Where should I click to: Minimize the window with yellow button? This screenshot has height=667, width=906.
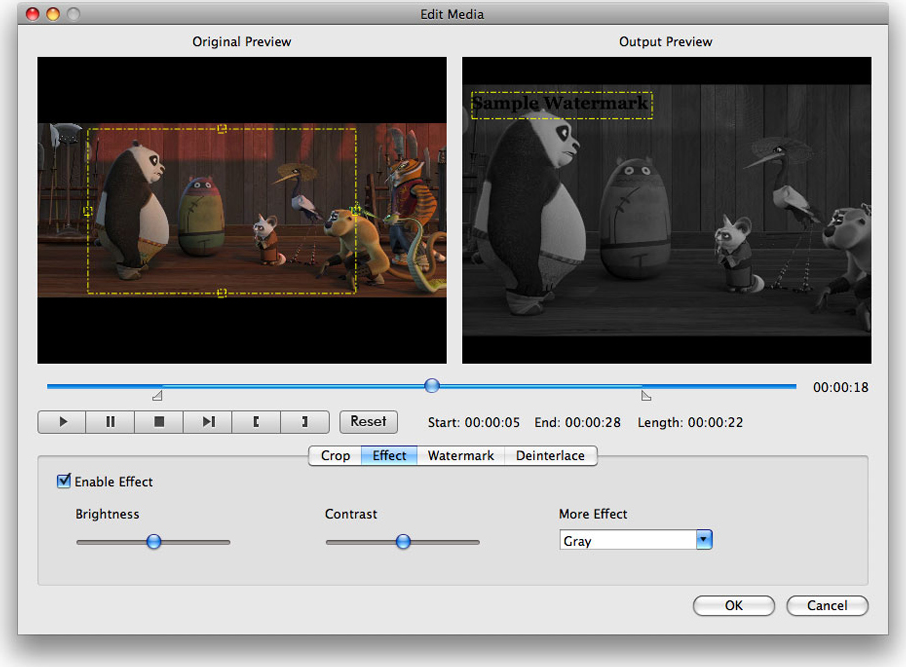coord(53,14)
